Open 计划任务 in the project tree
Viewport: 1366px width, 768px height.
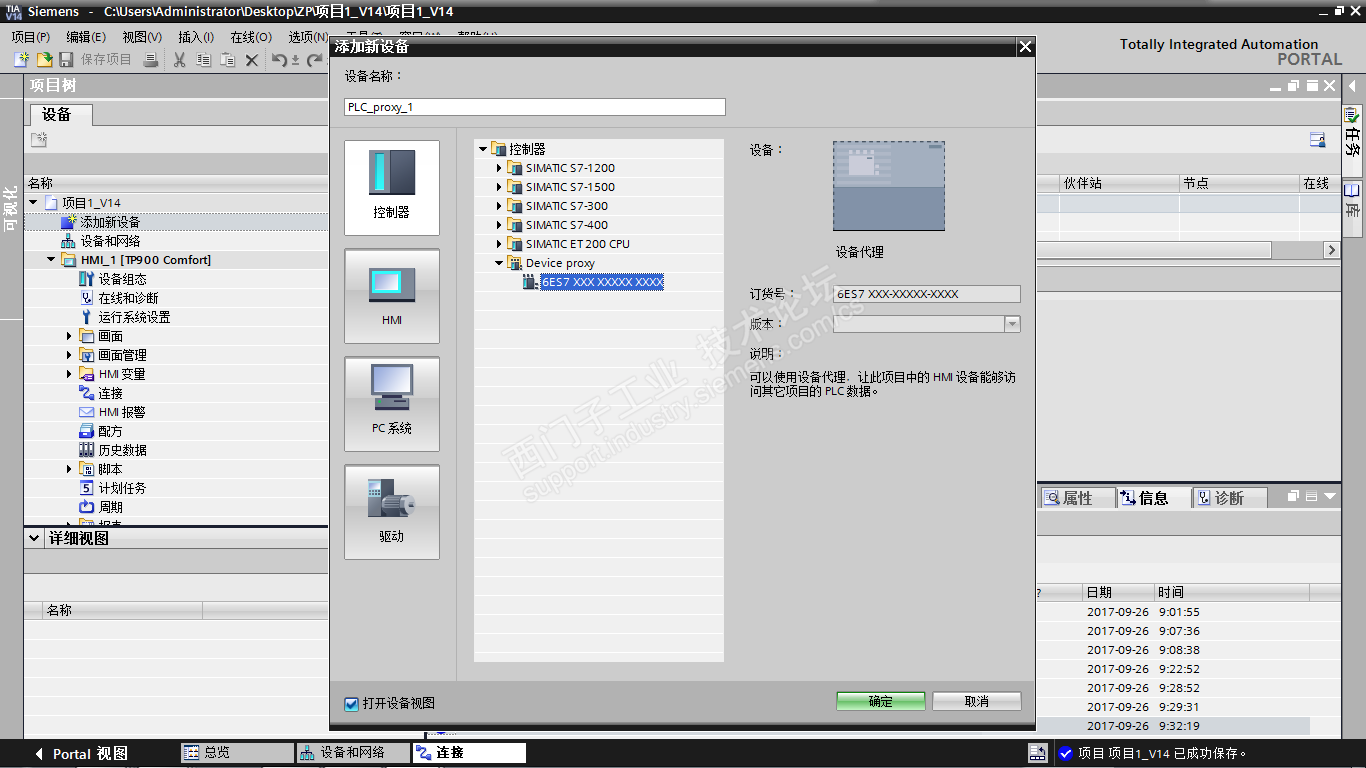[122, 488]
